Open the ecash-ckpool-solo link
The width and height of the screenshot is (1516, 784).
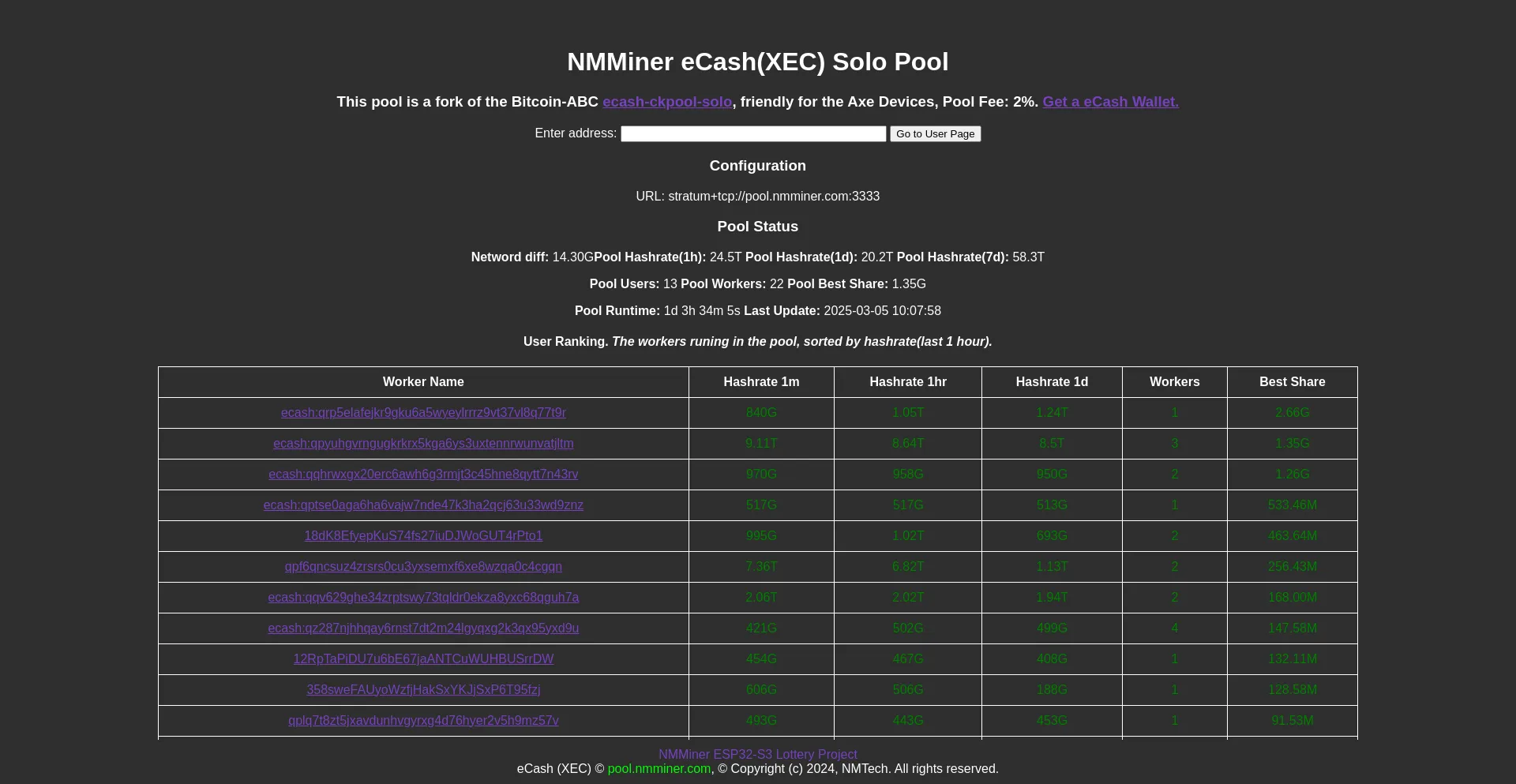point(667,102)
